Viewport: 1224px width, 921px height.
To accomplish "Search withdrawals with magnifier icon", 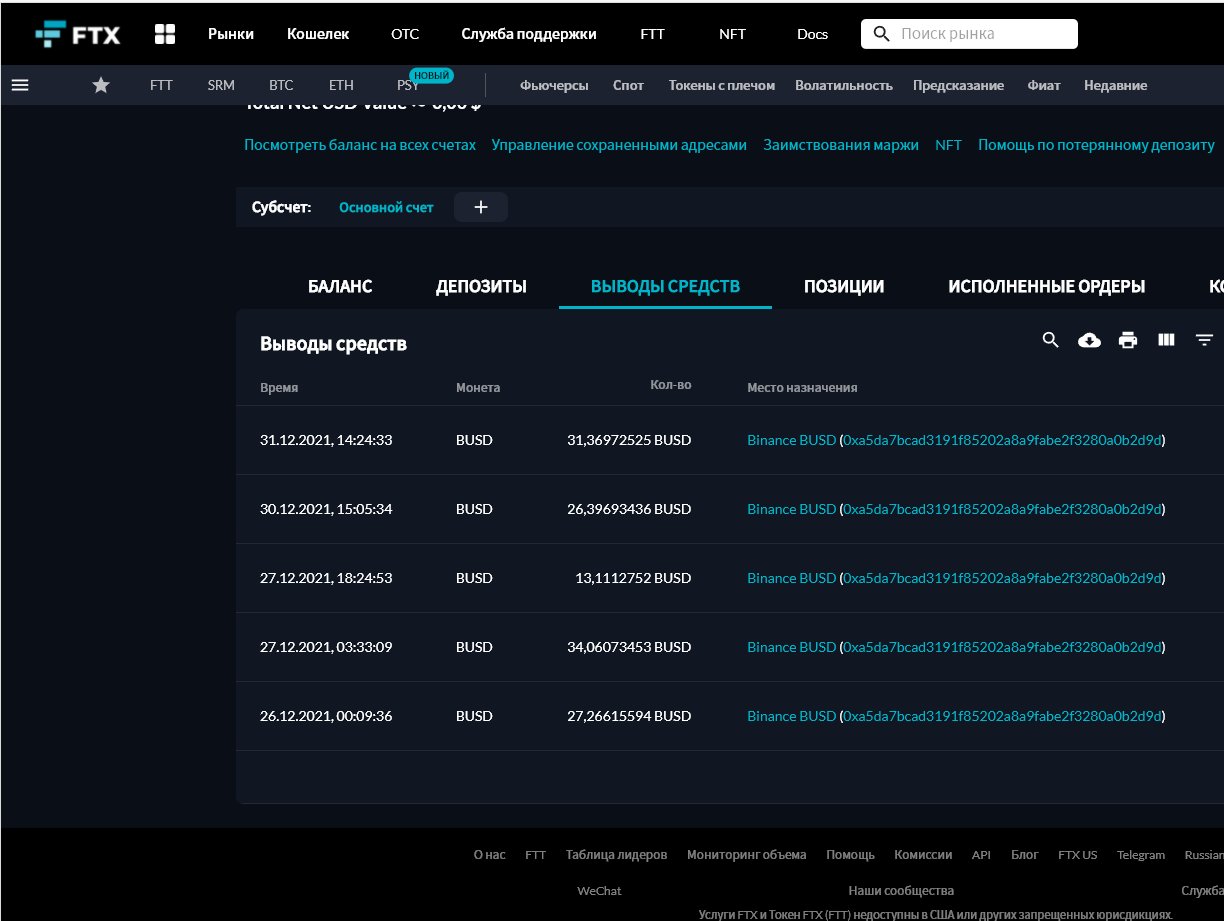I will click(1050, 340).
